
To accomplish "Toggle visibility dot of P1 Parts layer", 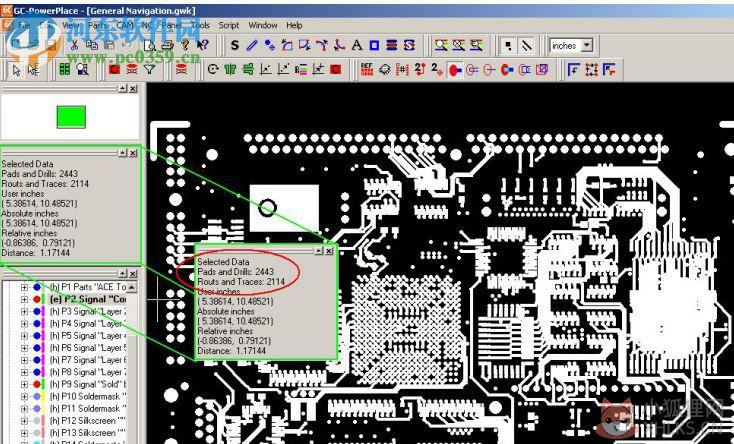I will (37, 287).
